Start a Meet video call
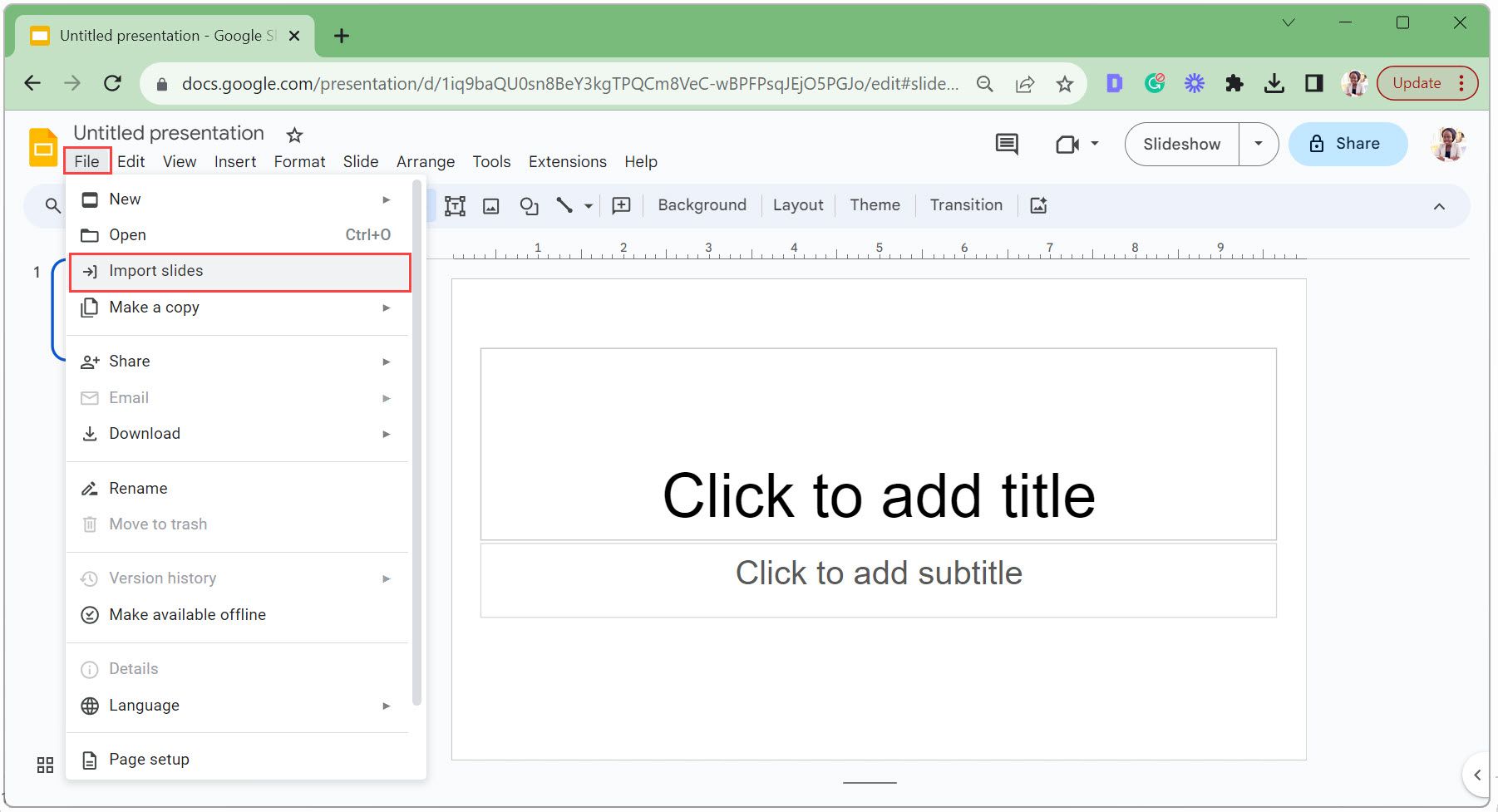This screenshot has width=1498, height=812. tap(1069, 143)
